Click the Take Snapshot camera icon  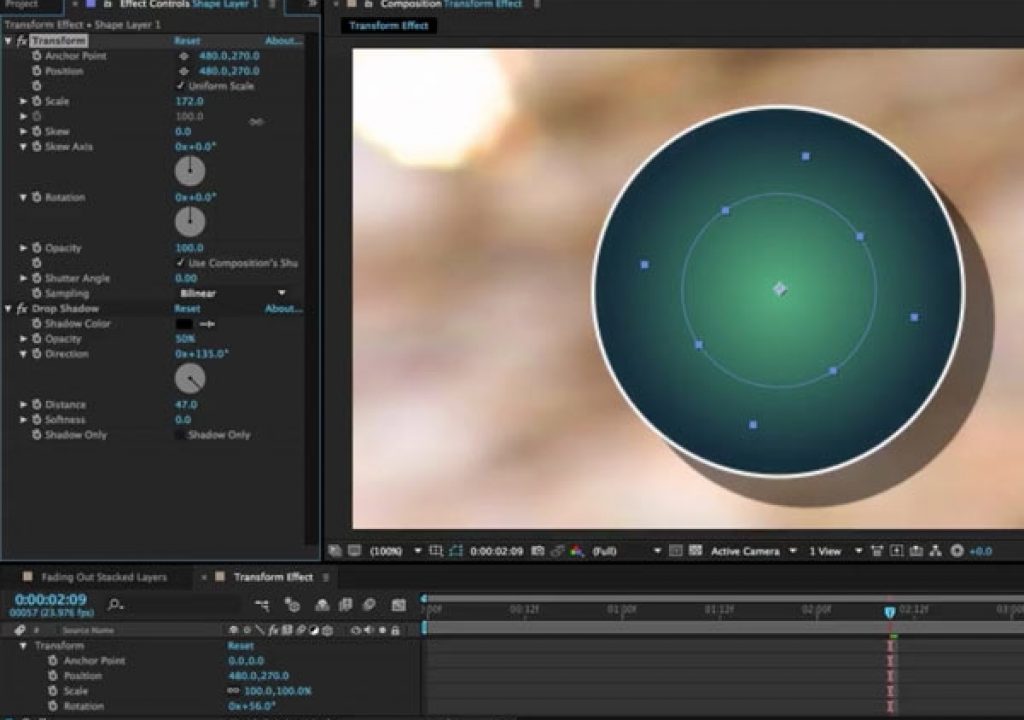tap(537, 551)
